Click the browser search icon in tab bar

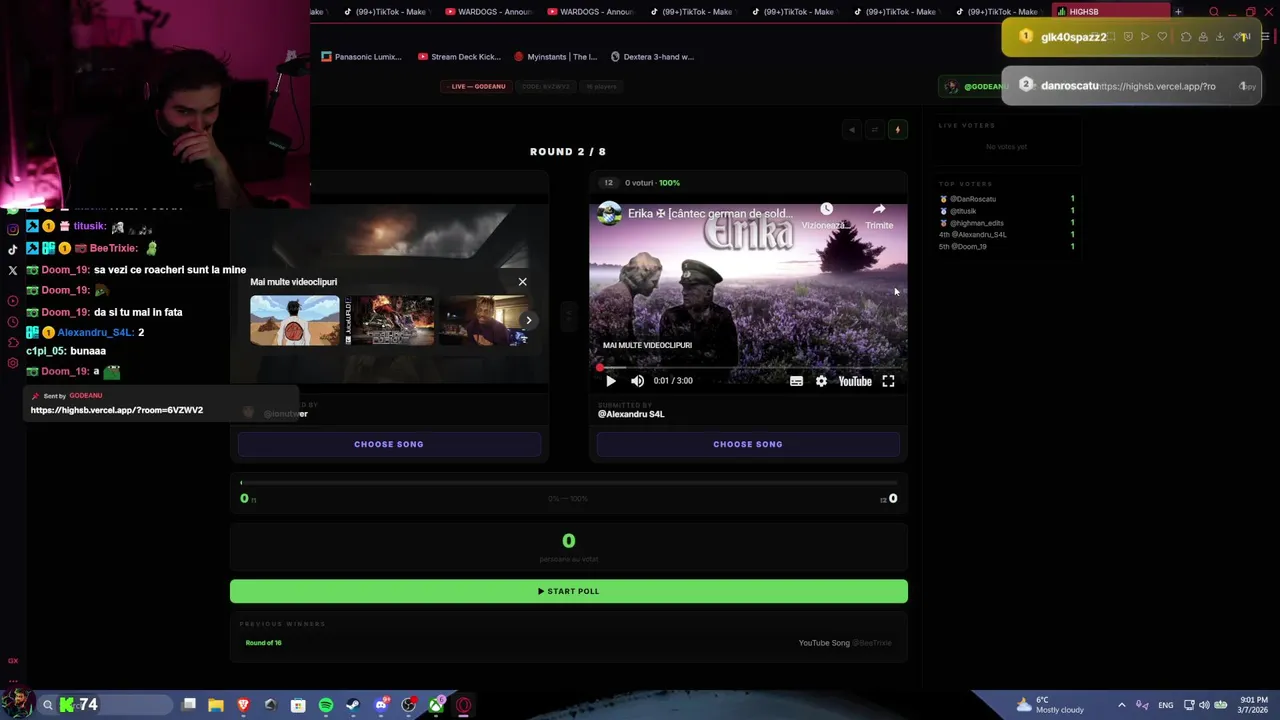click(1214, 12)
